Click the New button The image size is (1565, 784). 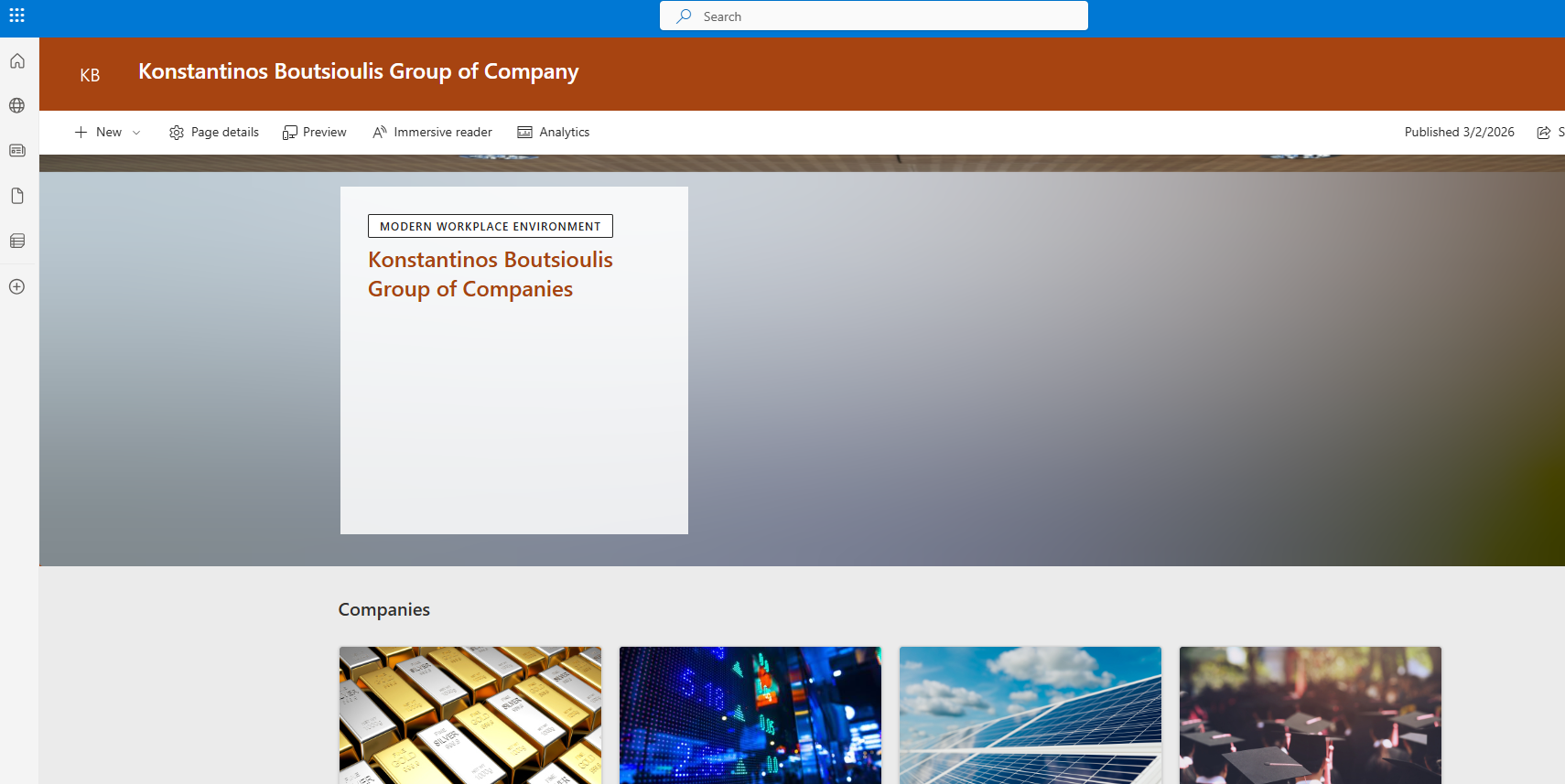(99, 133)
